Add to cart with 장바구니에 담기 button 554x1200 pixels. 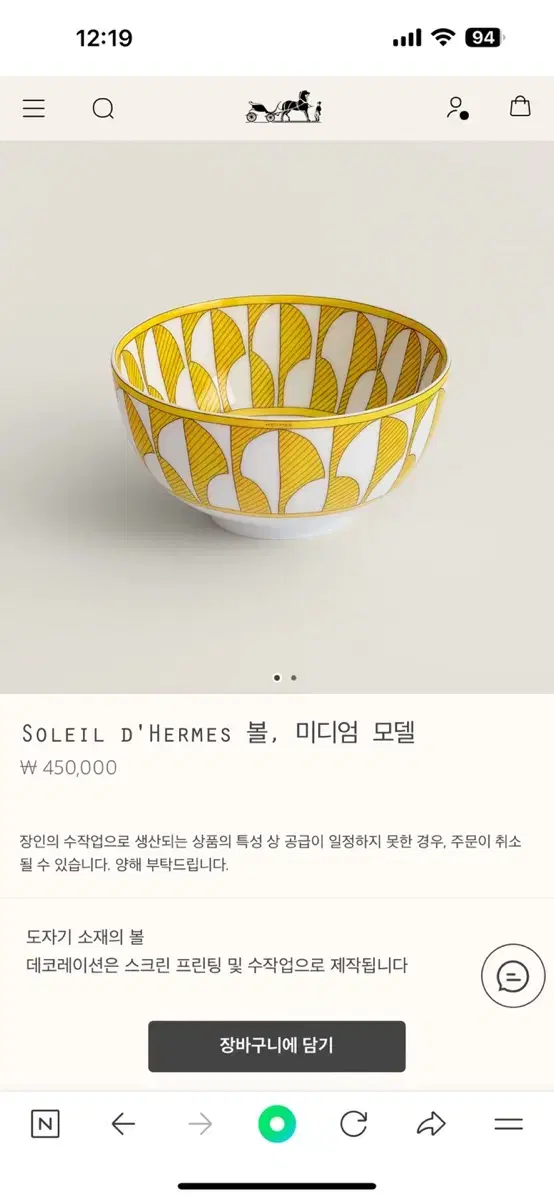tap(277, 1046)
